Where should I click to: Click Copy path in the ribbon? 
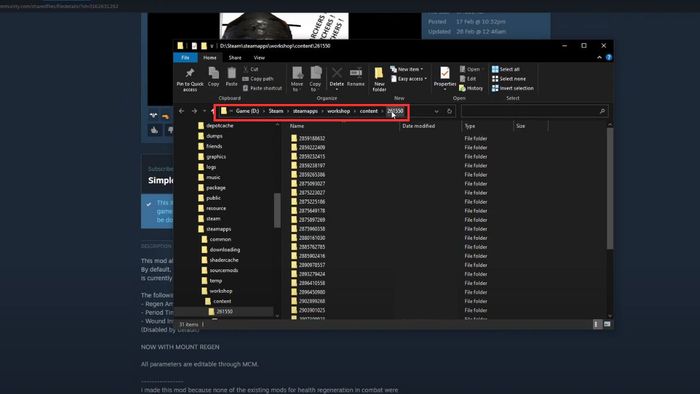tap(258, 79)
